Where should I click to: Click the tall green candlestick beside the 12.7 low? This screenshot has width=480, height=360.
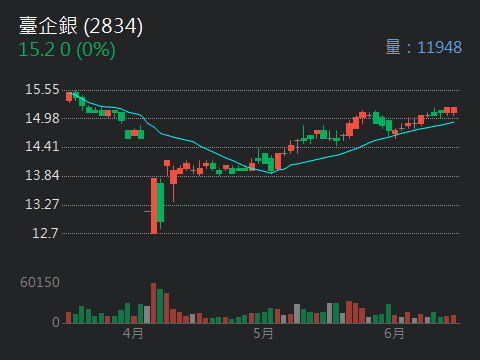pos(160,202)
